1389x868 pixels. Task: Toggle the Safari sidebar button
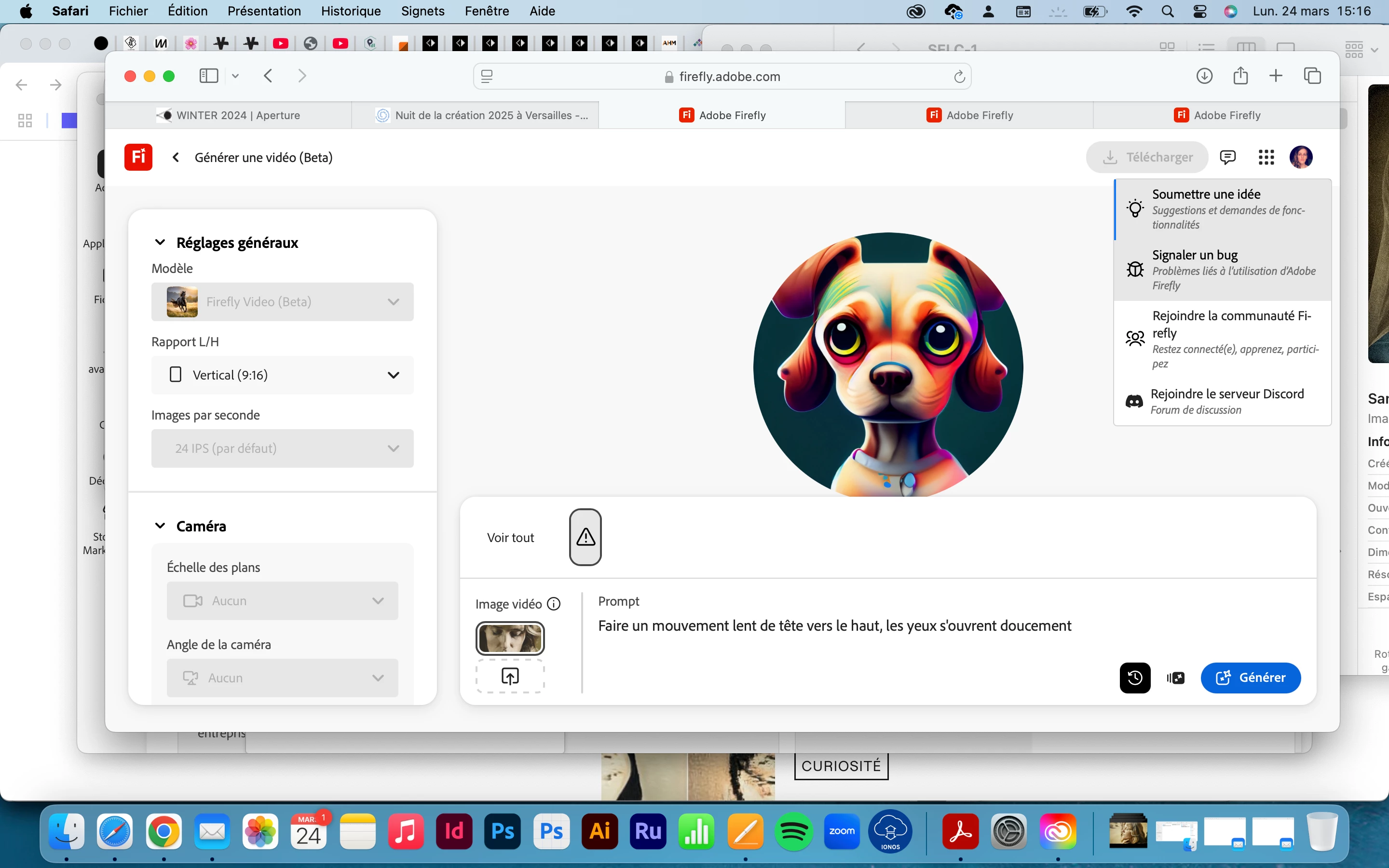208,76
